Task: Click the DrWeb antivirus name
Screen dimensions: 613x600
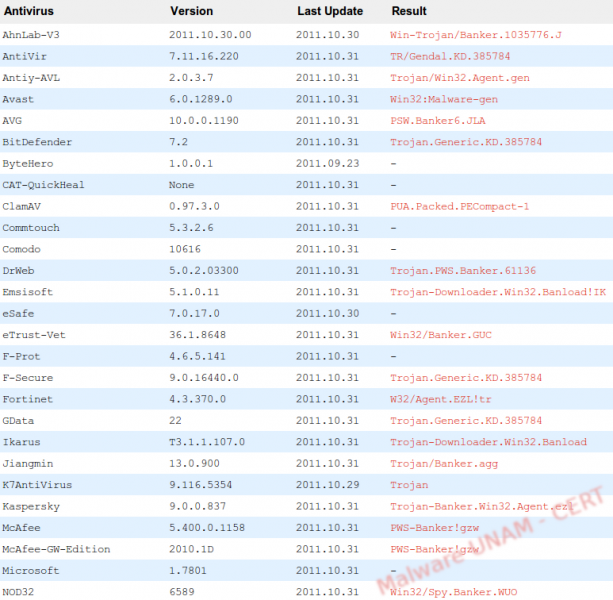Action: click(18, 271)
